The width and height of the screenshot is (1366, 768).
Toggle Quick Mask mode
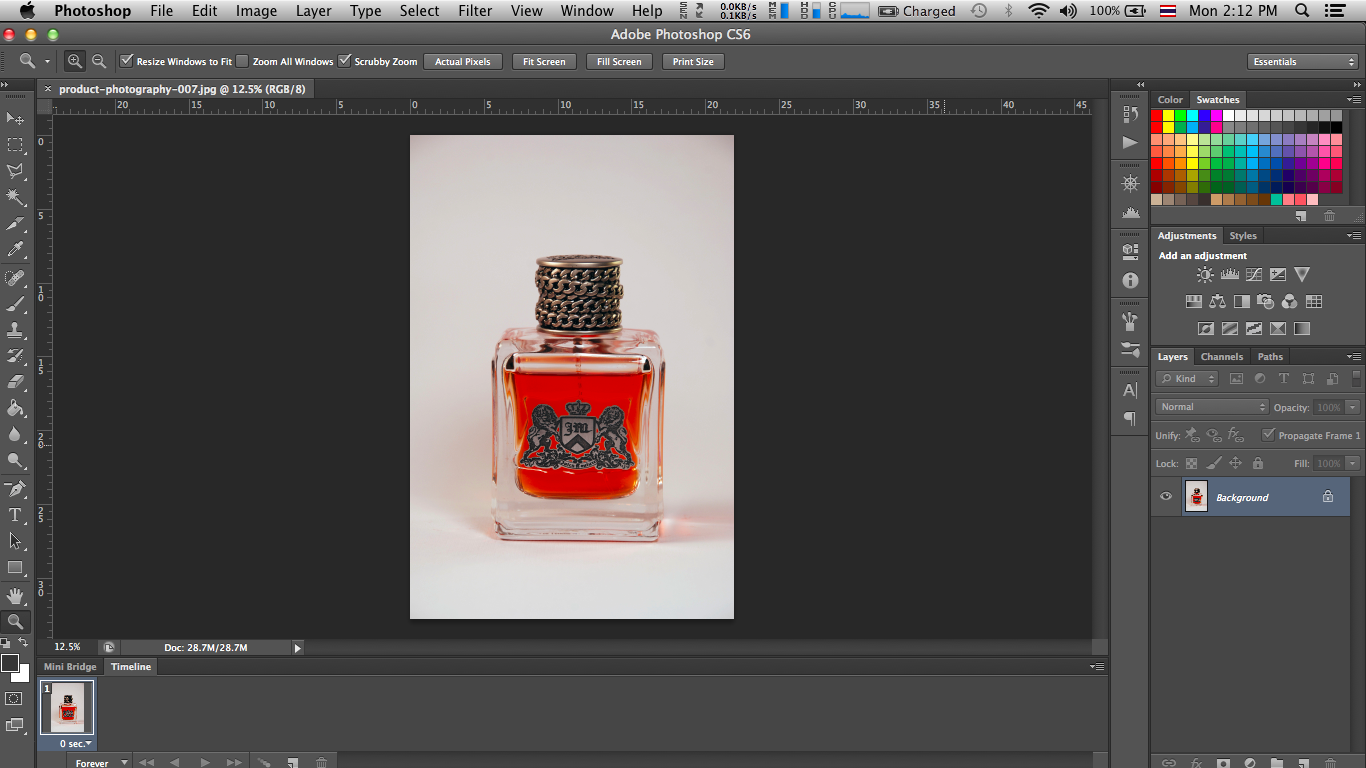14,699
